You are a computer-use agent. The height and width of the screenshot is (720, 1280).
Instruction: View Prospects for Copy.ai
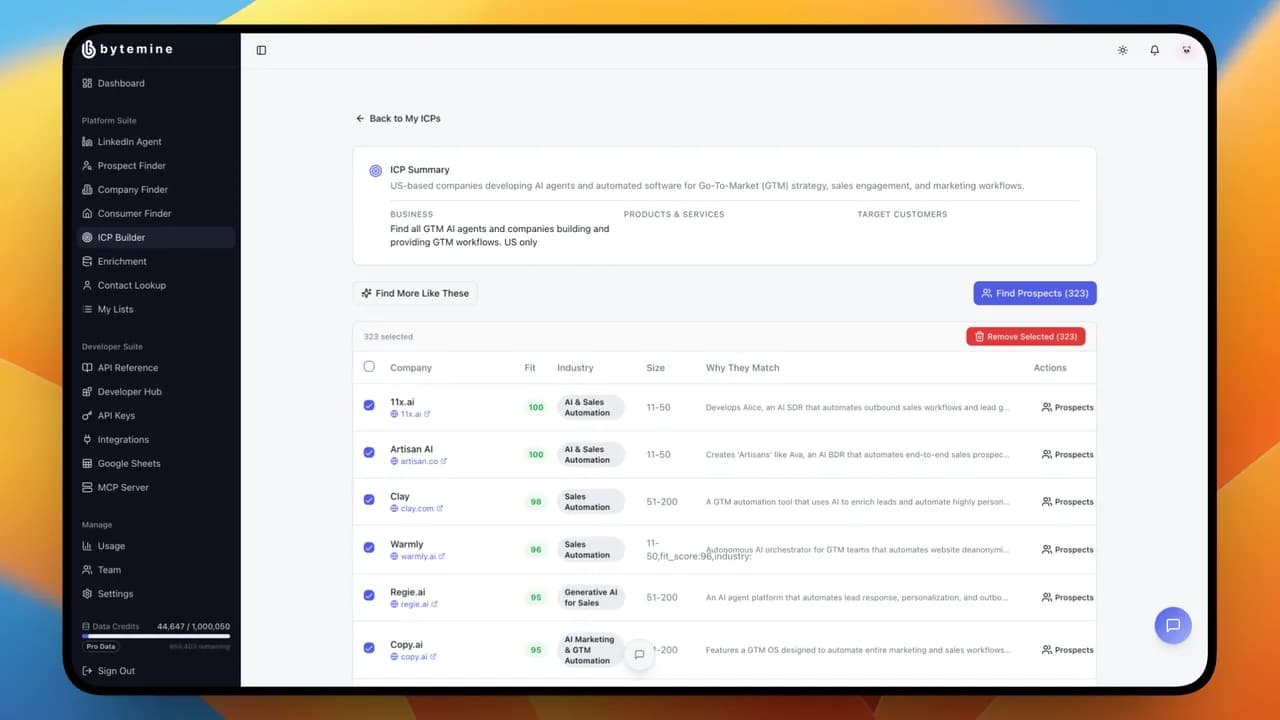pyautogui.click(x=1067, y=650)
